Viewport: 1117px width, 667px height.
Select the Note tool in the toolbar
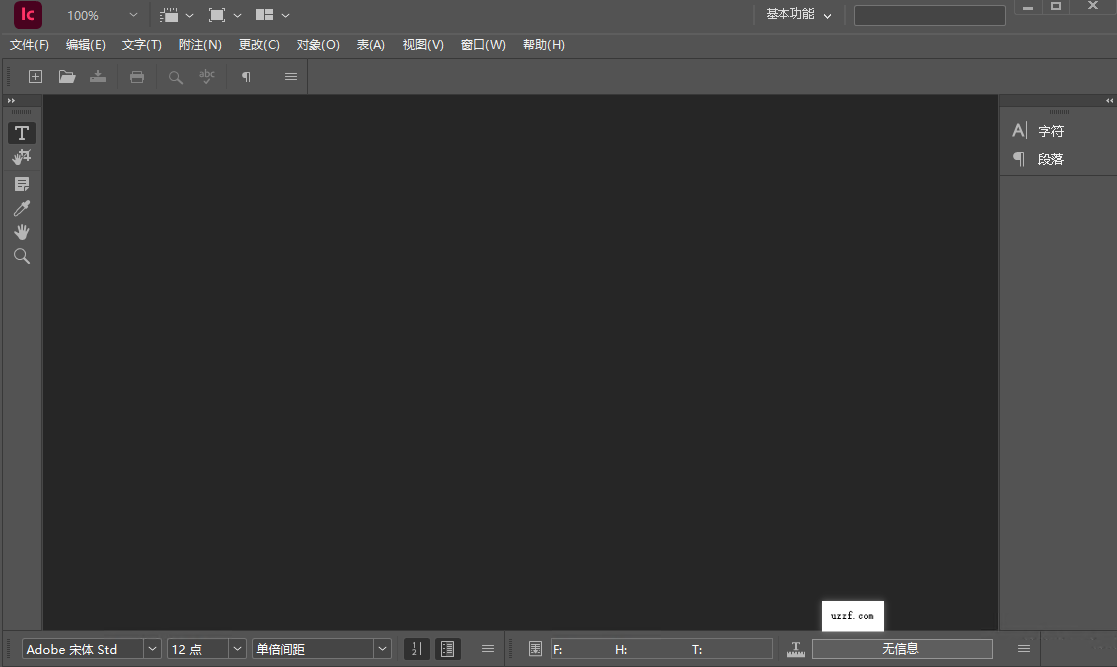click(x=21, y=183)
